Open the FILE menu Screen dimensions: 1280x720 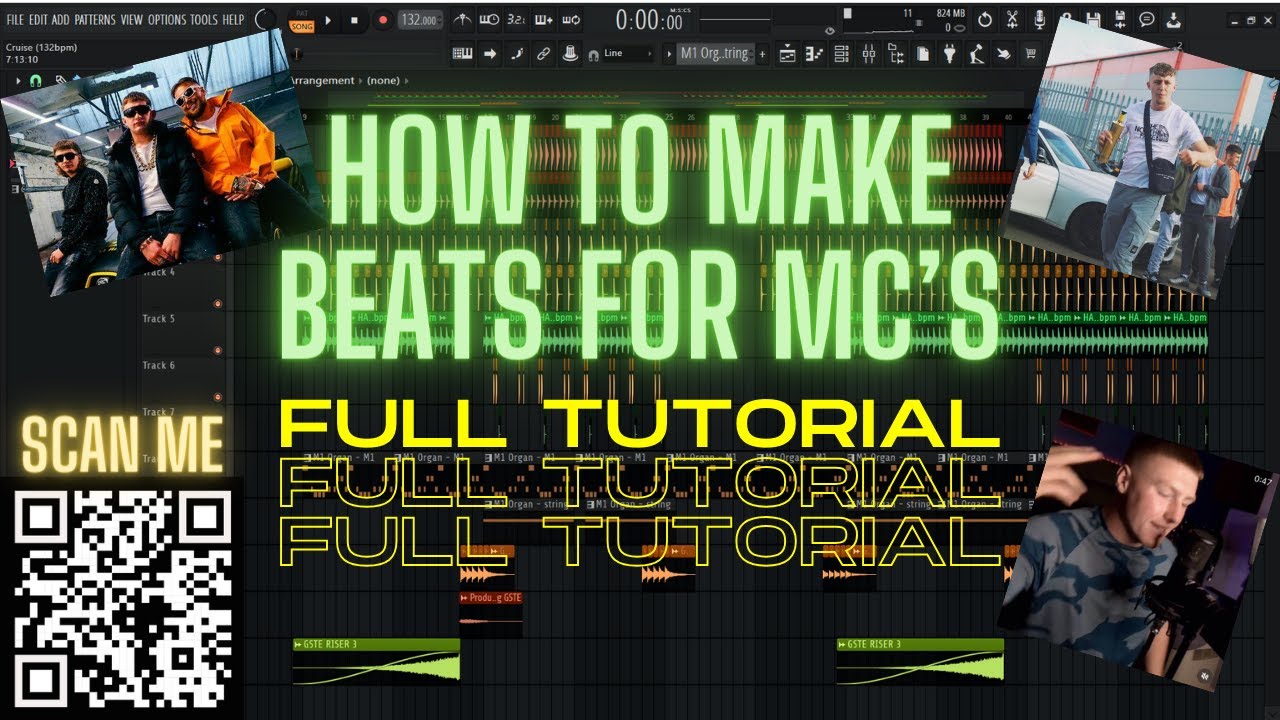[15, 19]
